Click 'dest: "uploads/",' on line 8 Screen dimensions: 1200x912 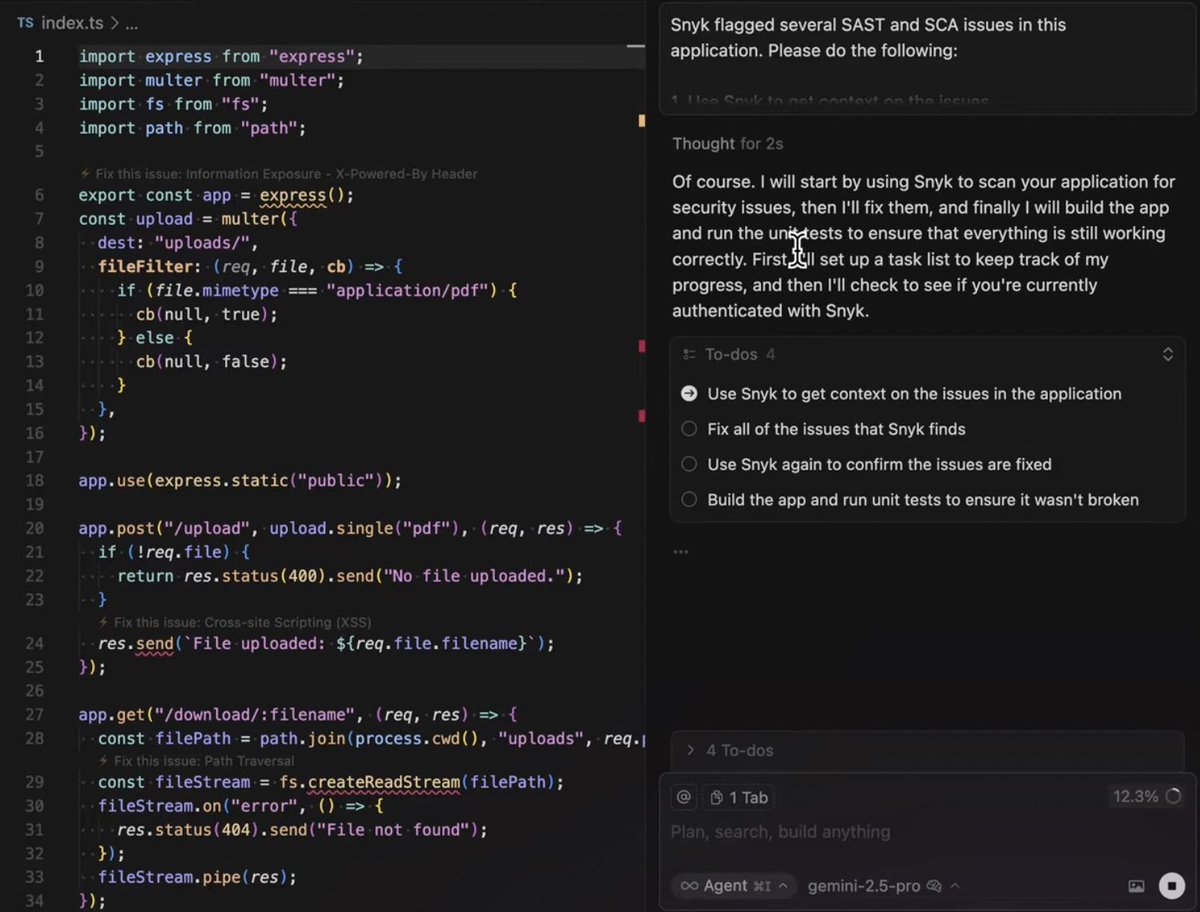click(178, 243)
